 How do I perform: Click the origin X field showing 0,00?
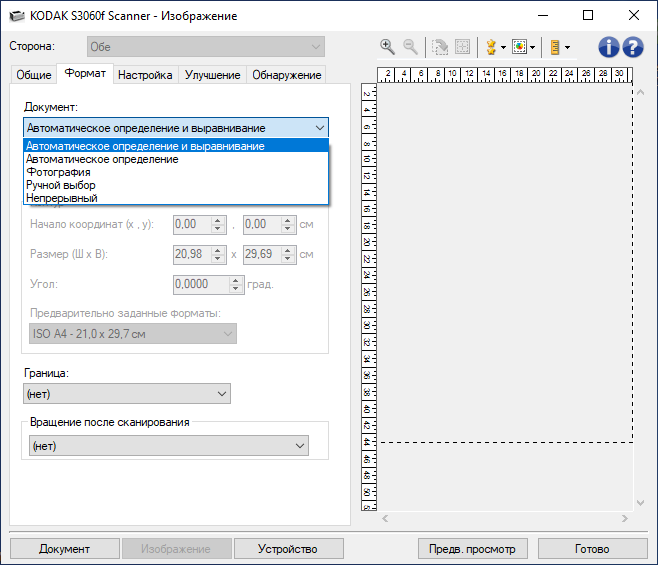click(x=192, y=224)
